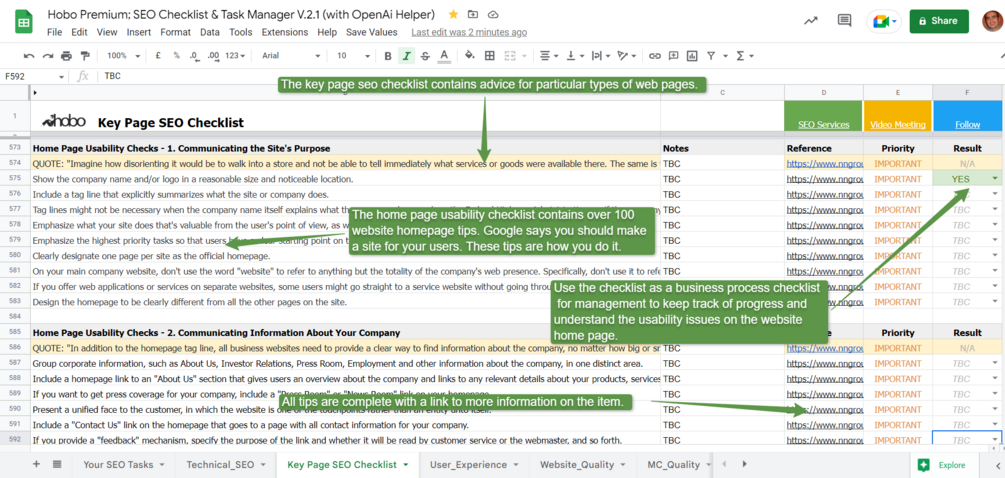The image size is (1005, 478).
Task: Click the All sheets list icon
Action: [x=57, y=465]
